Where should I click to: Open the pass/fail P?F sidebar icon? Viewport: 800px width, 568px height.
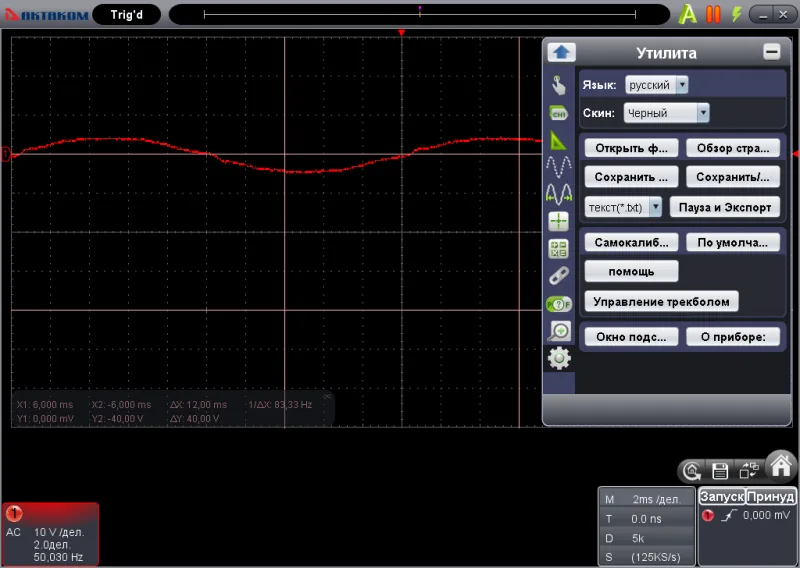[x=559, y=305]
